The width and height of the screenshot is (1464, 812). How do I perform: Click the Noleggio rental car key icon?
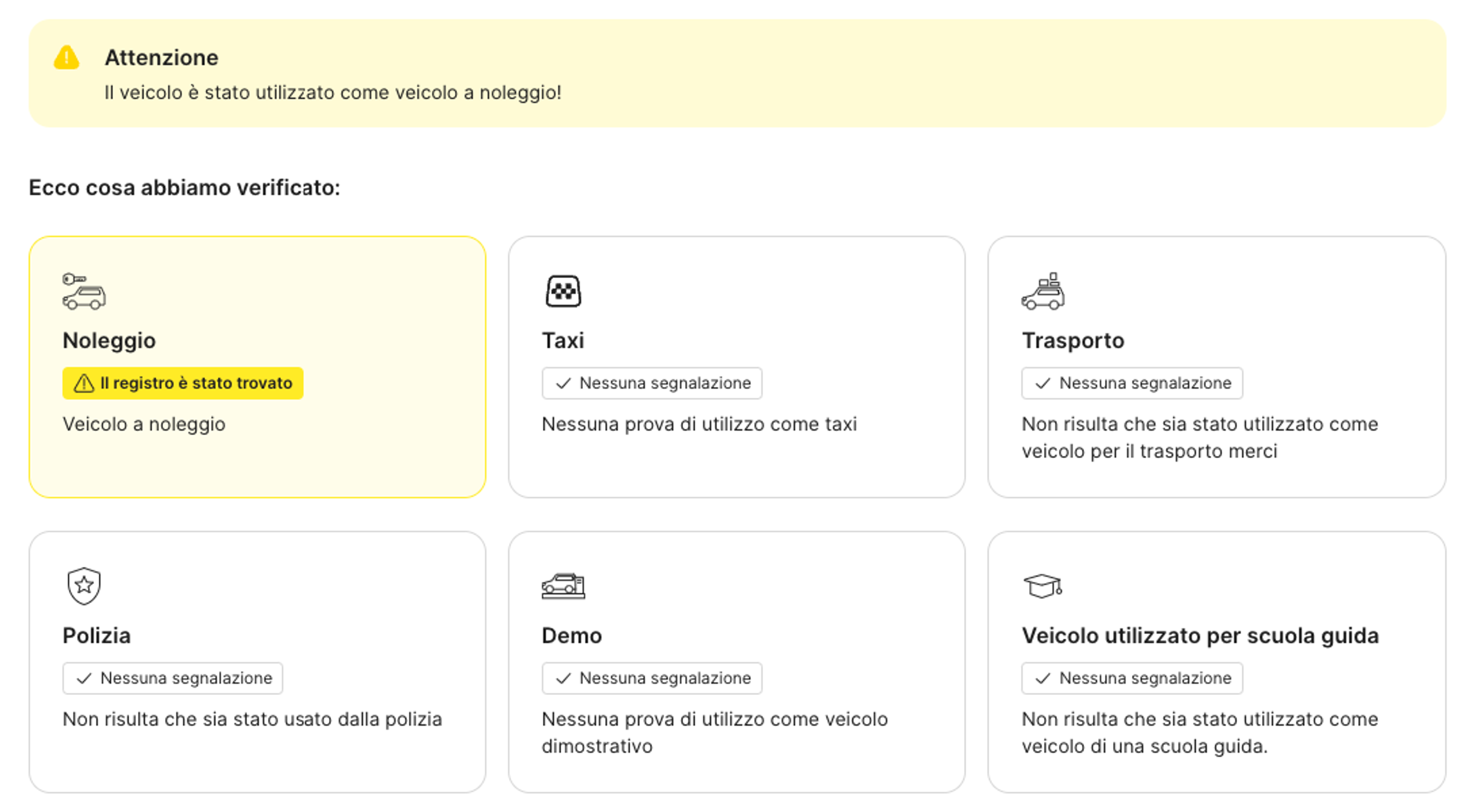(x=83, y=291)
